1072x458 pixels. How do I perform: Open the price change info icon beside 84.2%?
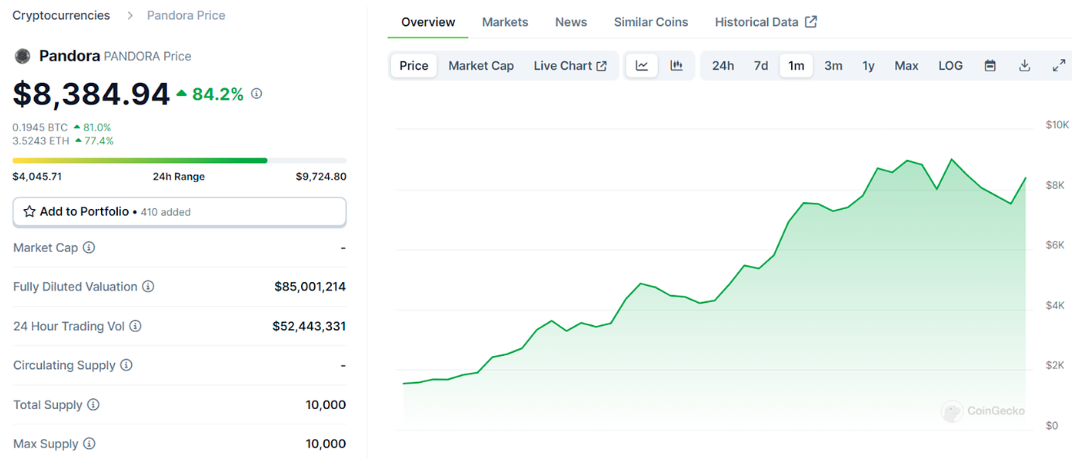256,94
